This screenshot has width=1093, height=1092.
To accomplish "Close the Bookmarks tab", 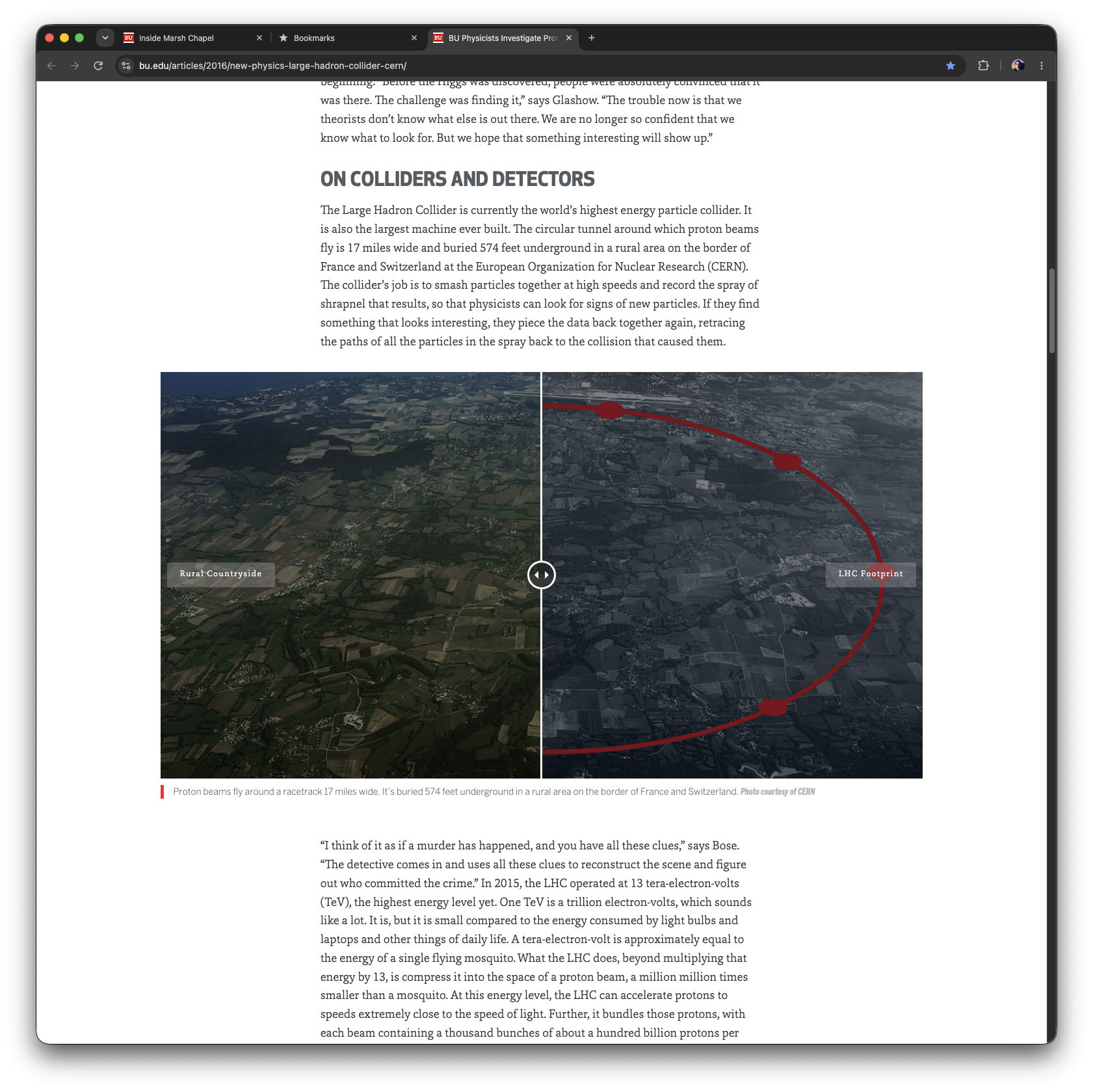I will [x=414, y=38].
